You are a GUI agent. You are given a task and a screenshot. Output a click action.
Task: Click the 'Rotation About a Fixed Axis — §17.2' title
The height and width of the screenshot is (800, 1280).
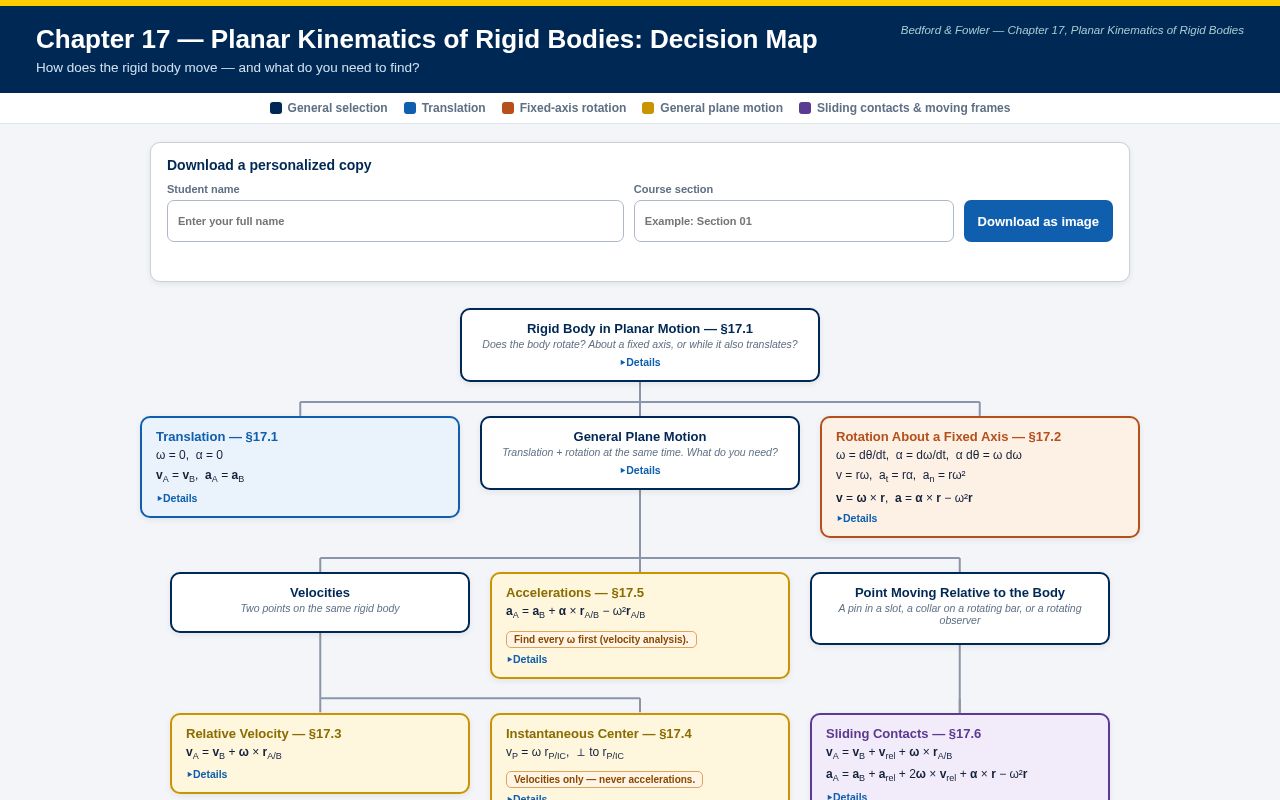pos(949,437)
